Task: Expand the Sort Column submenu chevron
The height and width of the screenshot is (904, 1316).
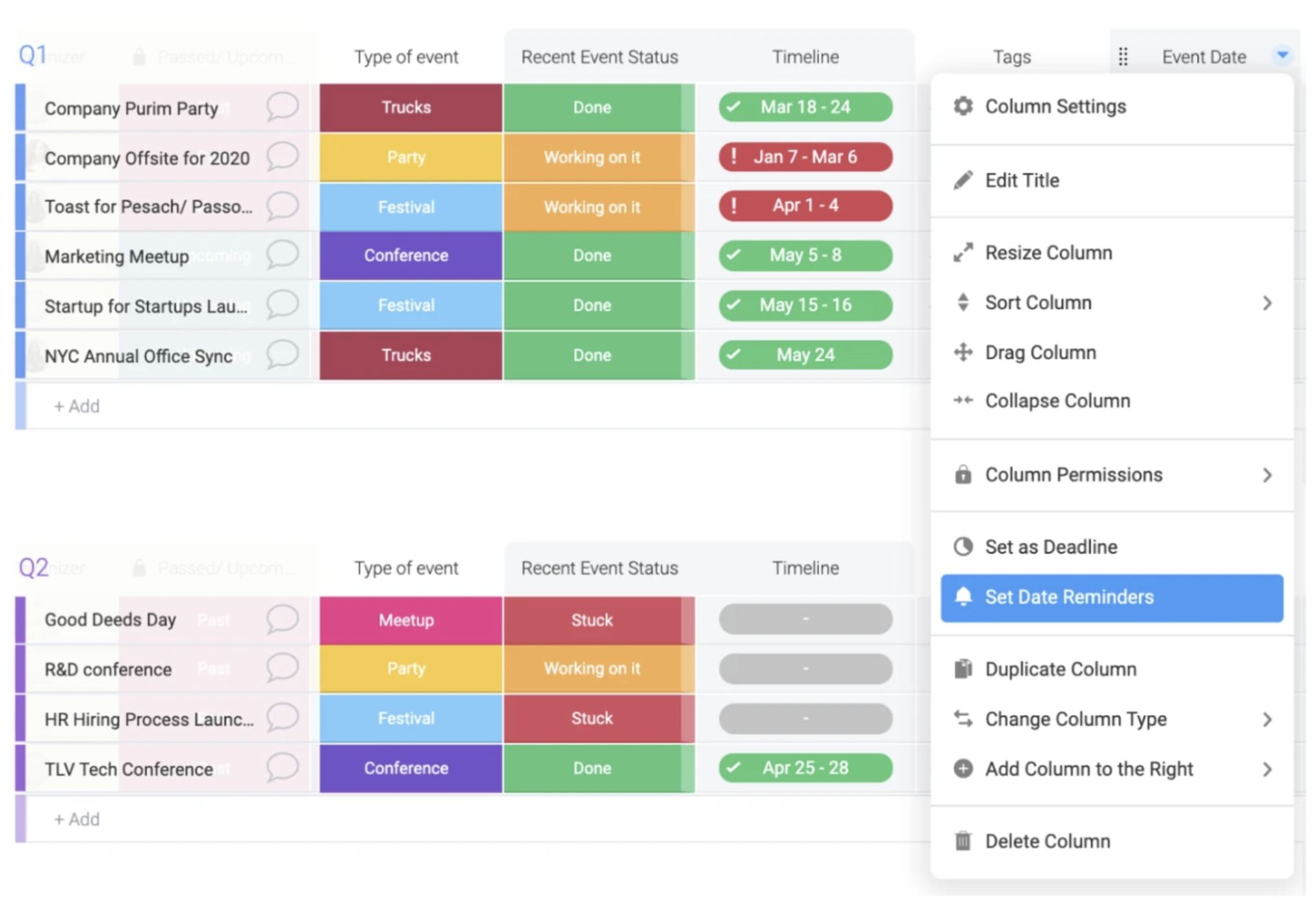Action: click(x=1267, y=303)
